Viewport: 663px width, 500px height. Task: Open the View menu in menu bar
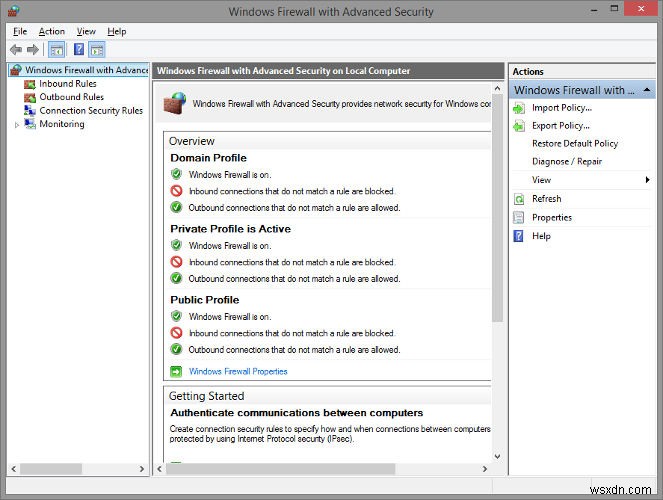pyautogui.click(x=86, y=31)
